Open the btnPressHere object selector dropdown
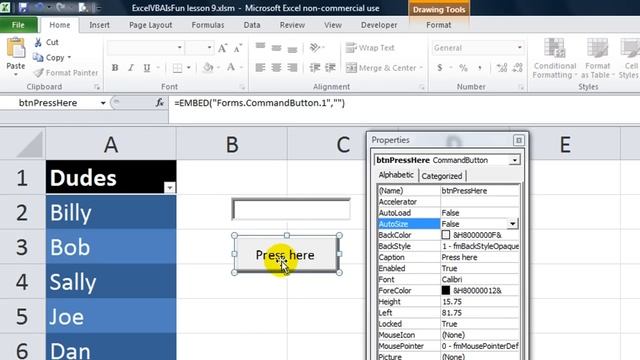The height and width of the screenshot is (360, 640). click(514, 160)
